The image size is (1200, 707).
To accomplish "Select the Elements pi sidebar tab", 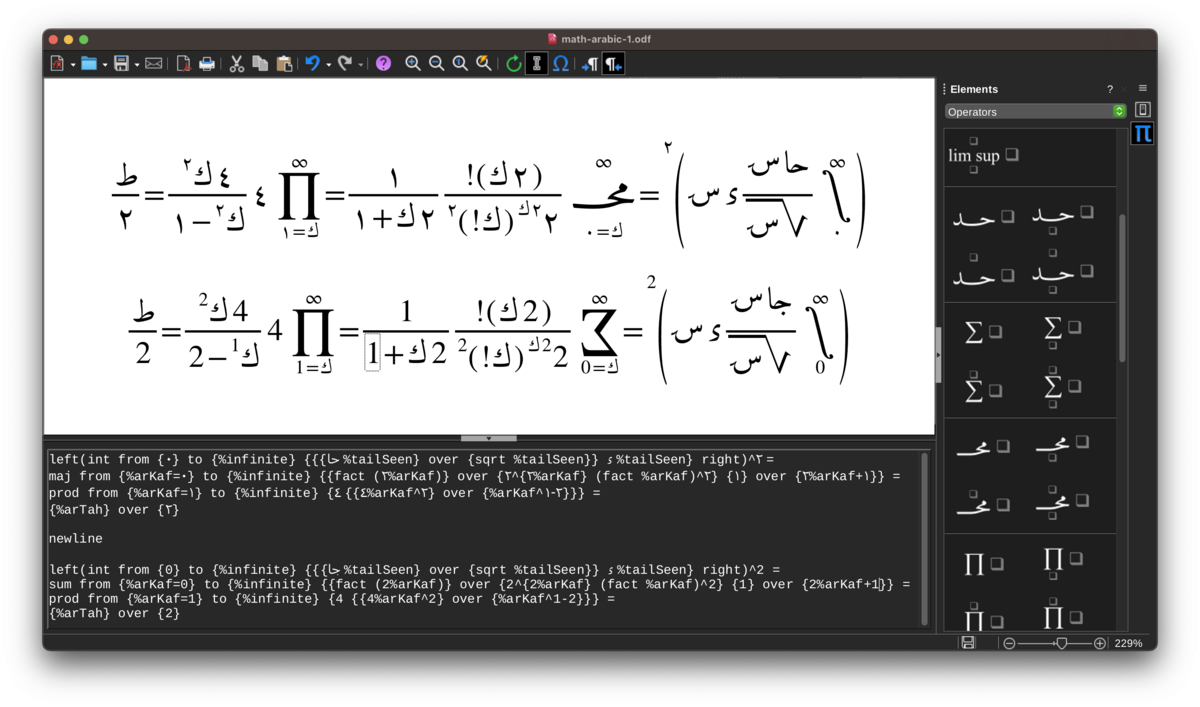I will point(1142,133).
